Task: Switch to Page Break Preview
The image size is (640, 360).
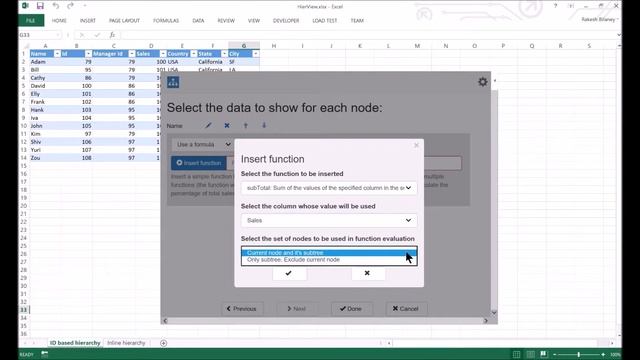Action: [x=543, y=354]
